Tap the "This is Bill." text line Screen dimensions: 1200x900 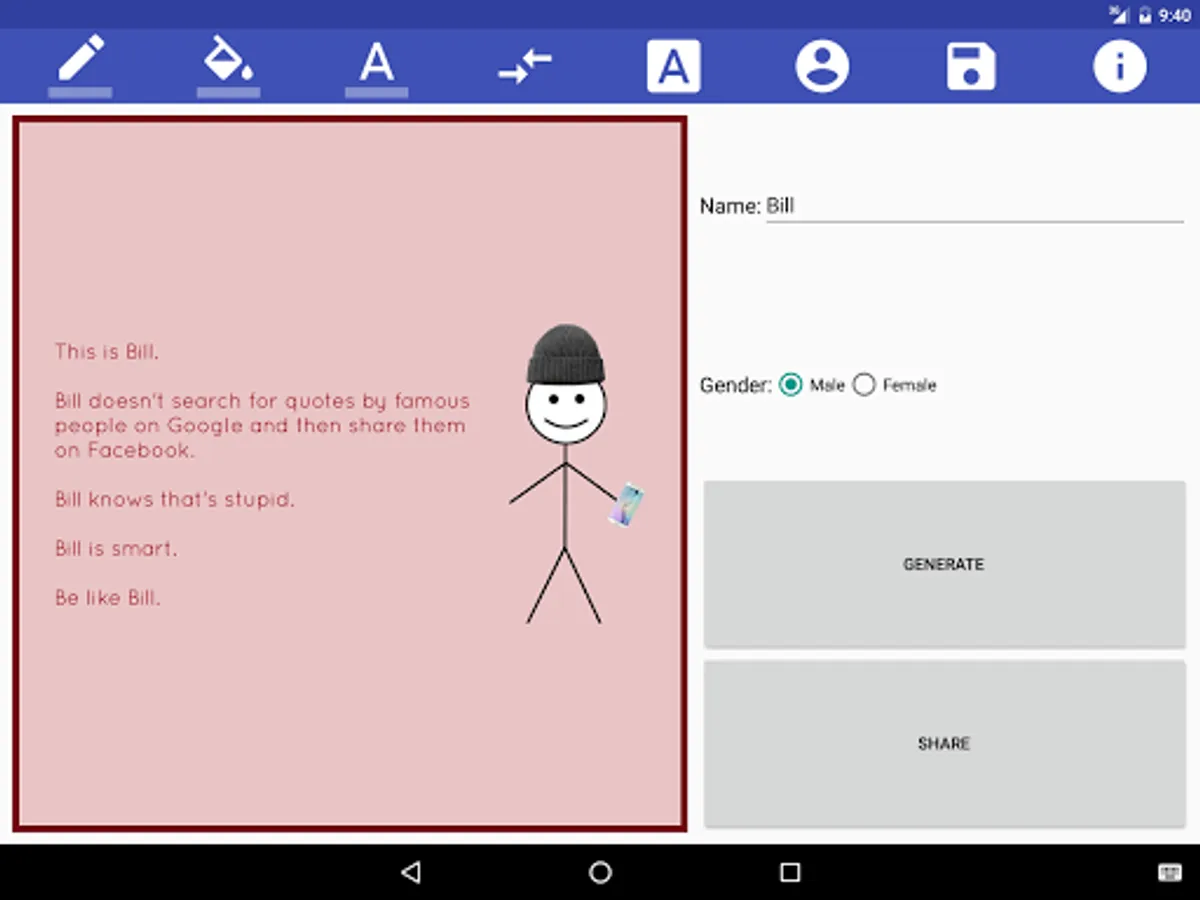point(107,352)
